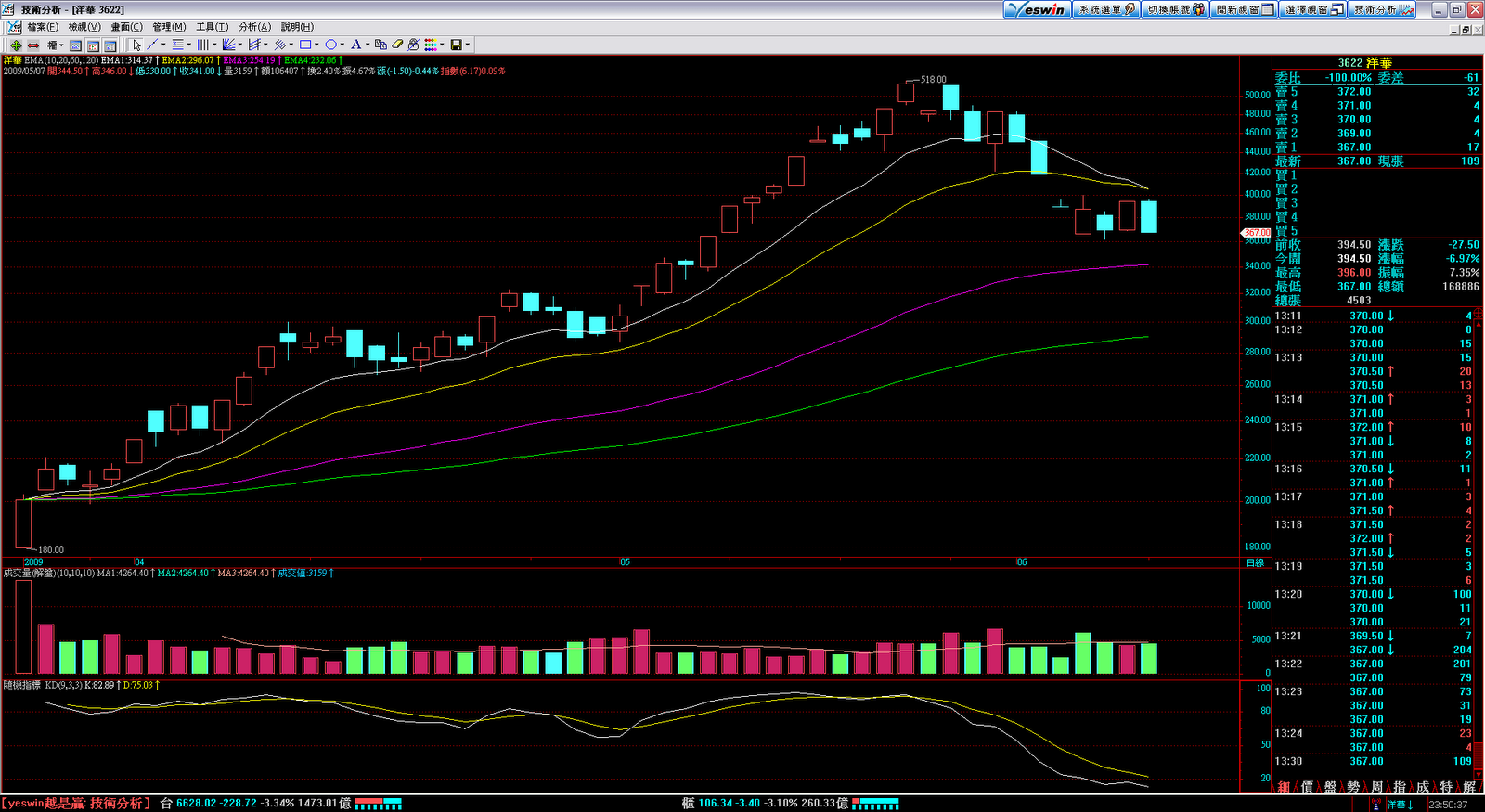Open the 分析(A) menu

(254, 27)
